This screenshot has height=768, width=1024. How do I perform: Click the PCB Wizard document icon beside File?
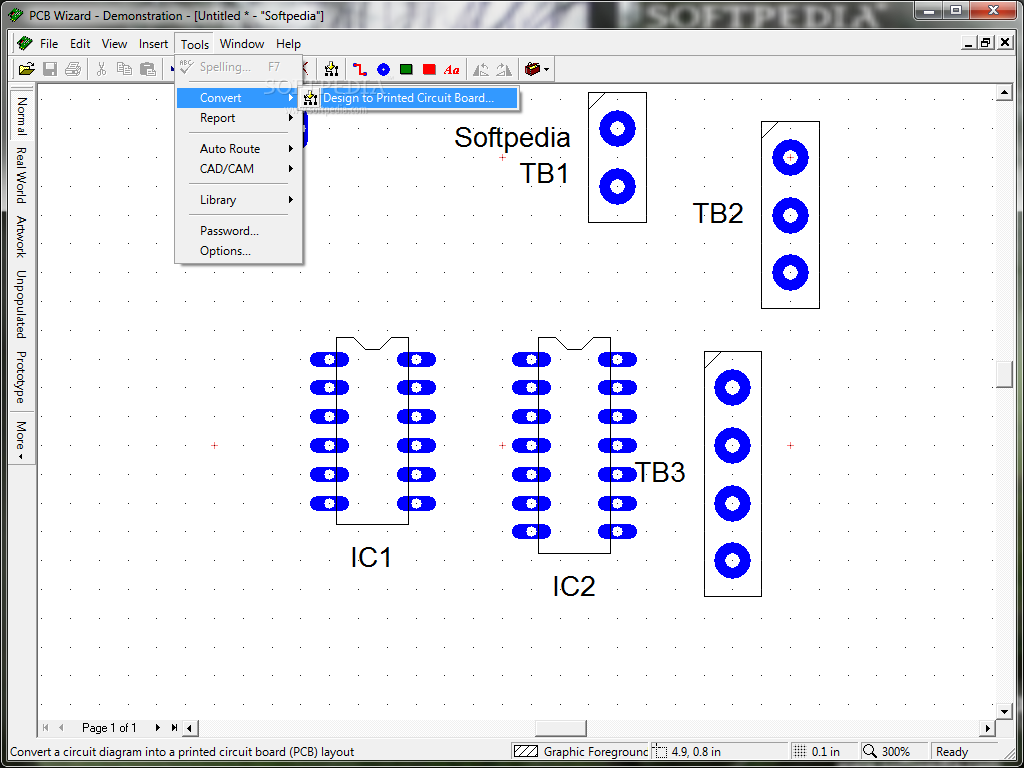24,44
